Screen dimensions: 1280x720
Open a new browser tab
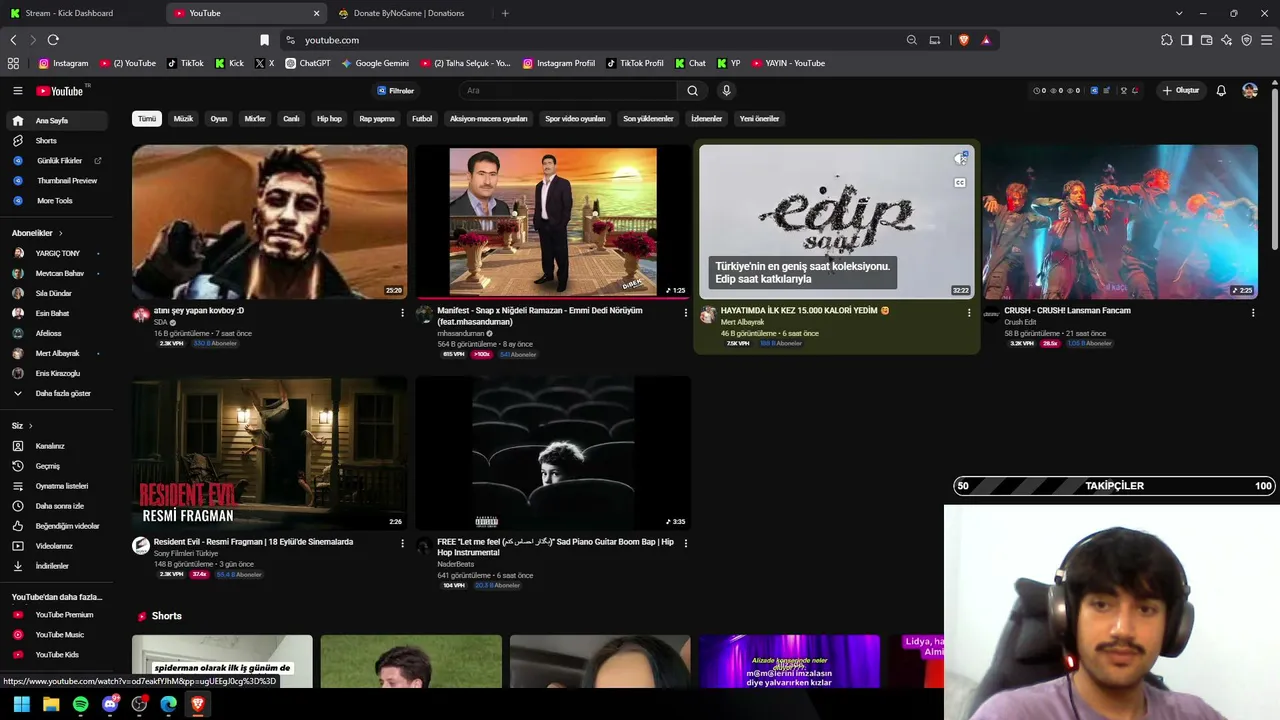[505, 13]
